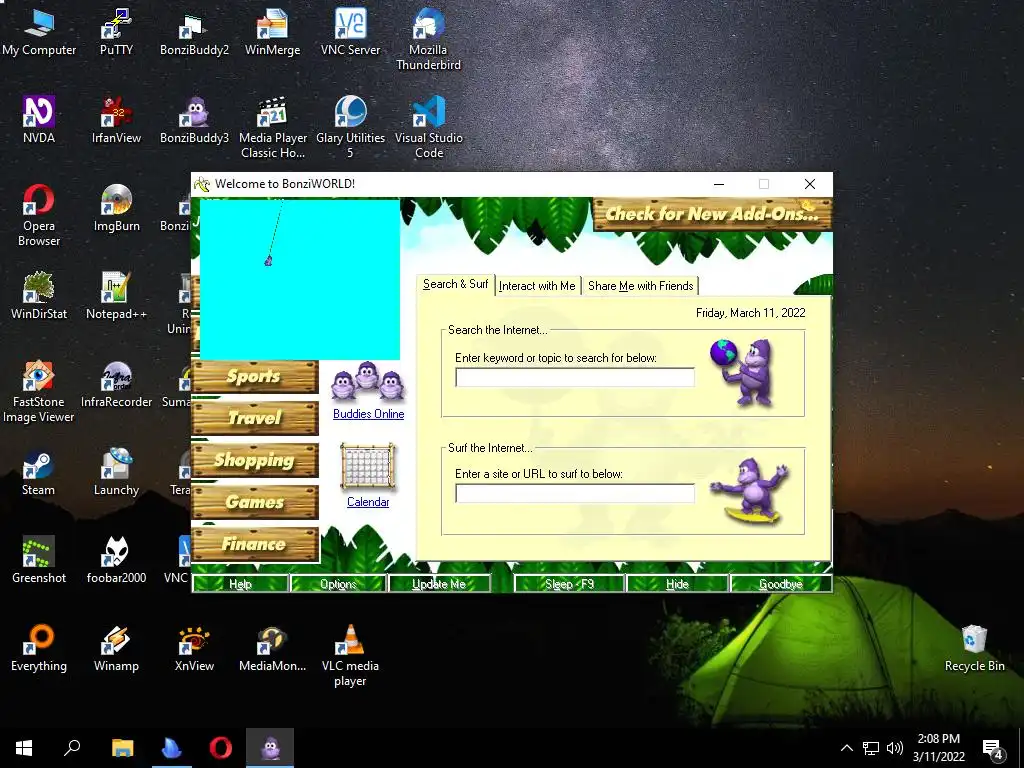Open the My Computer desktop icon
This screenshot has width=1024, height=768.
(39, 32)
